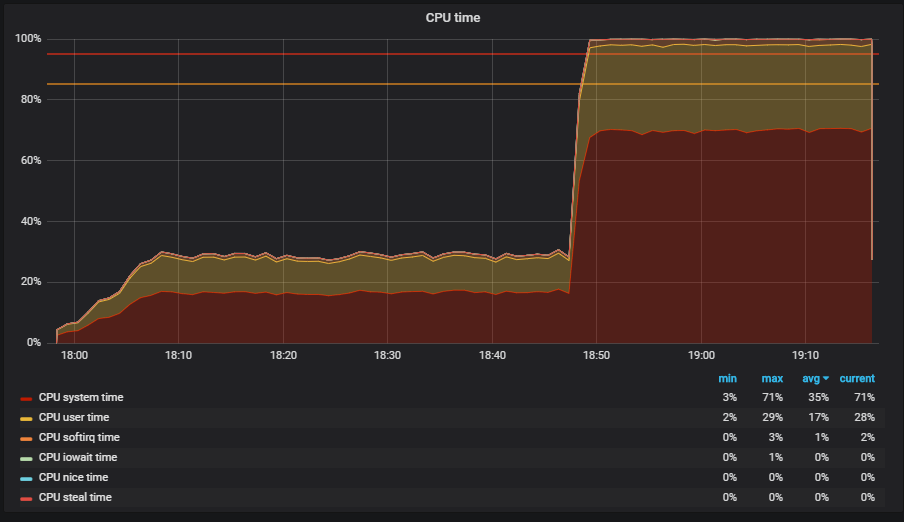This screenshot has height=522, width=904.
Task: Click the 80% y-axis label
Action: pos(31,99)
